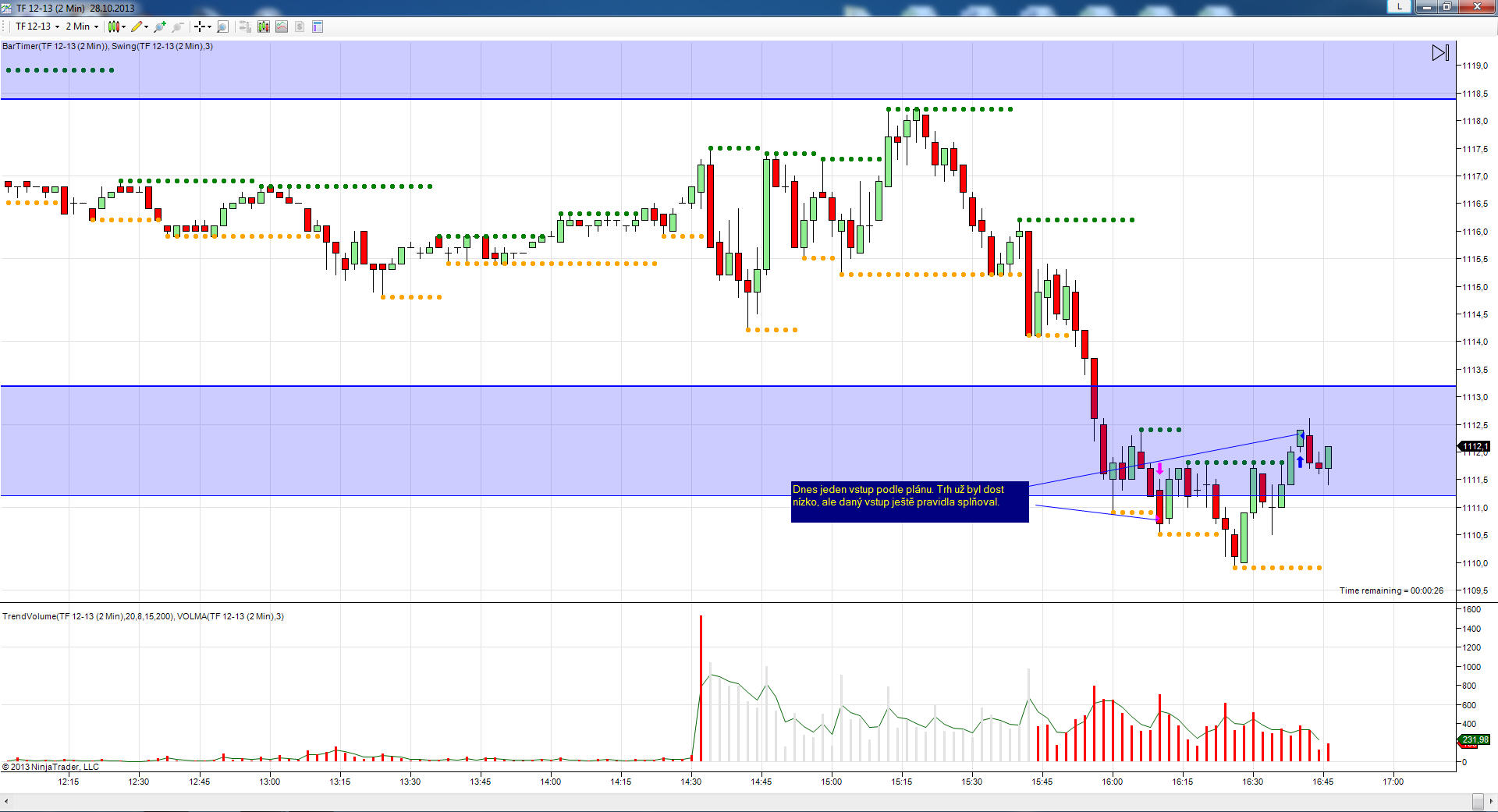Click the horizontal scrollbar left arrow
The width and height of the screenshot is (1498, 812).
6,801
